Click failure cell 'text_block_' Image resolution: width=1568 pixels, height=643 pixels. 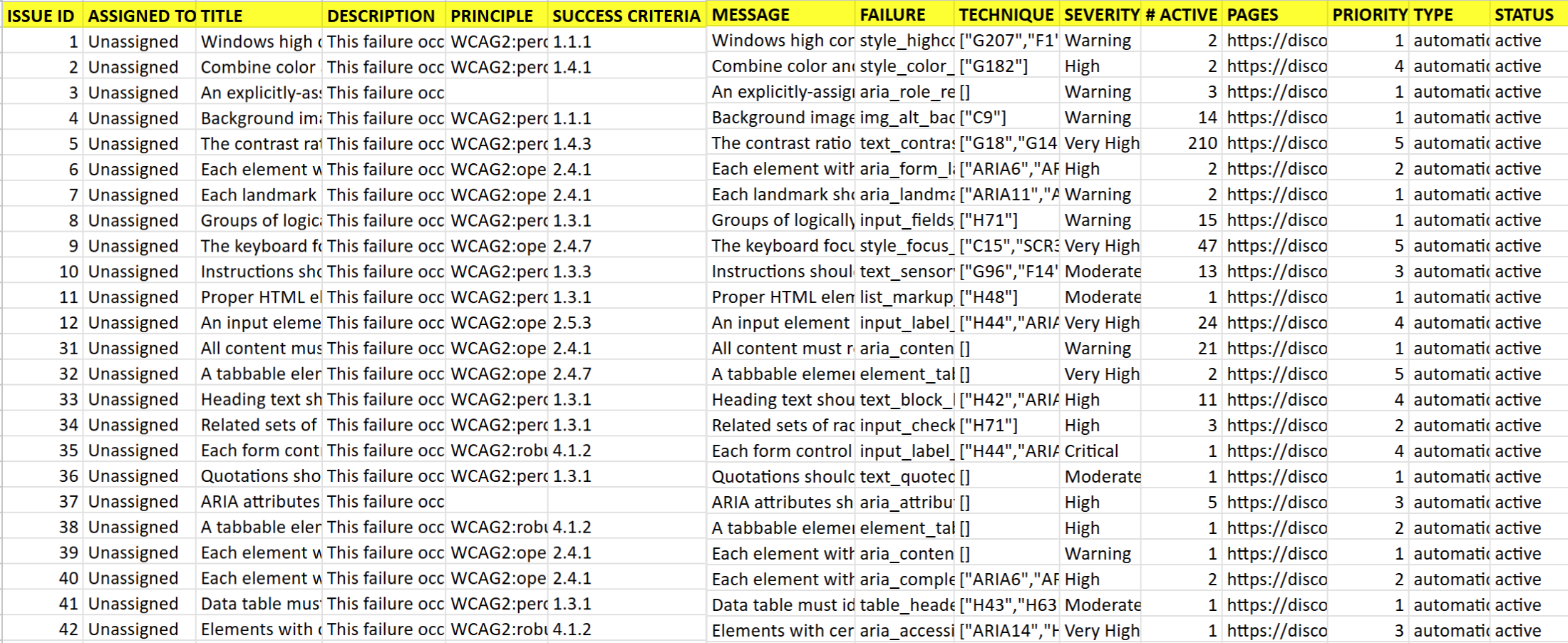904,400
